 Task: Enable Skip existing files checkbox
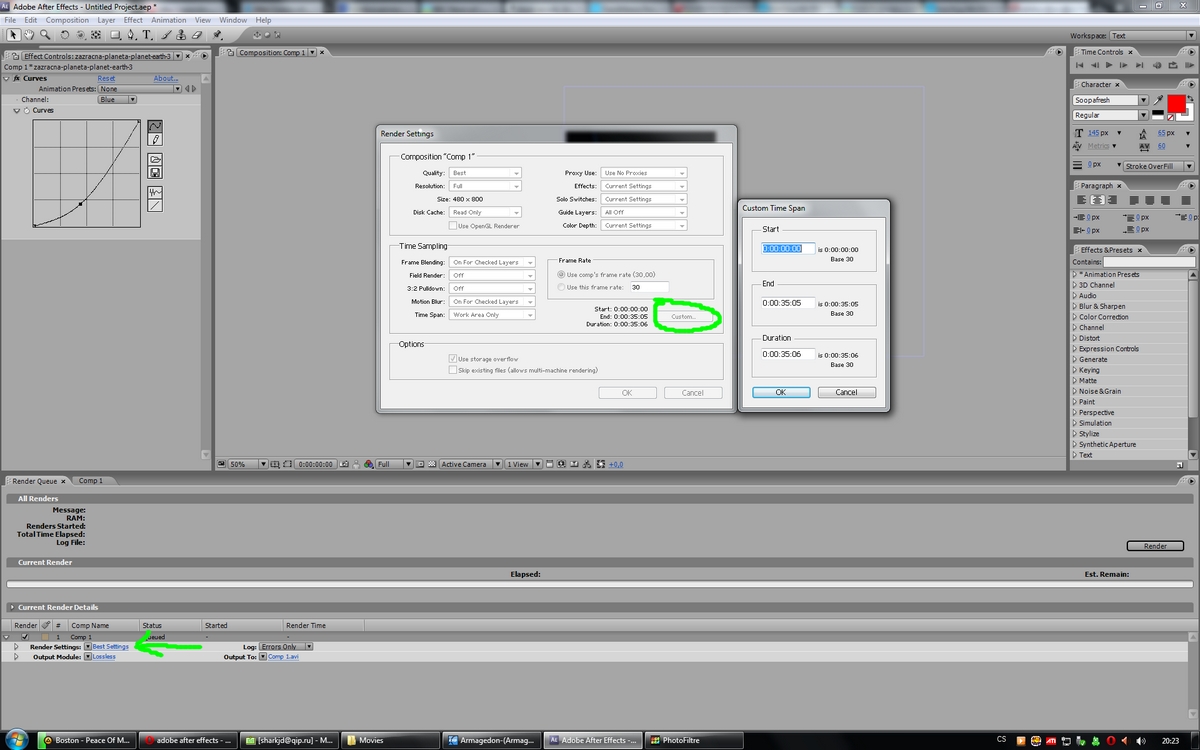(453, 370)
